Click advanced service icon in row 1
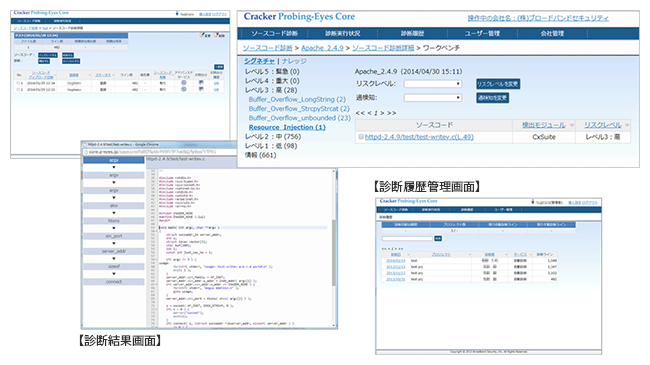This screenshot has width=650, height=365. click(184, 83)
